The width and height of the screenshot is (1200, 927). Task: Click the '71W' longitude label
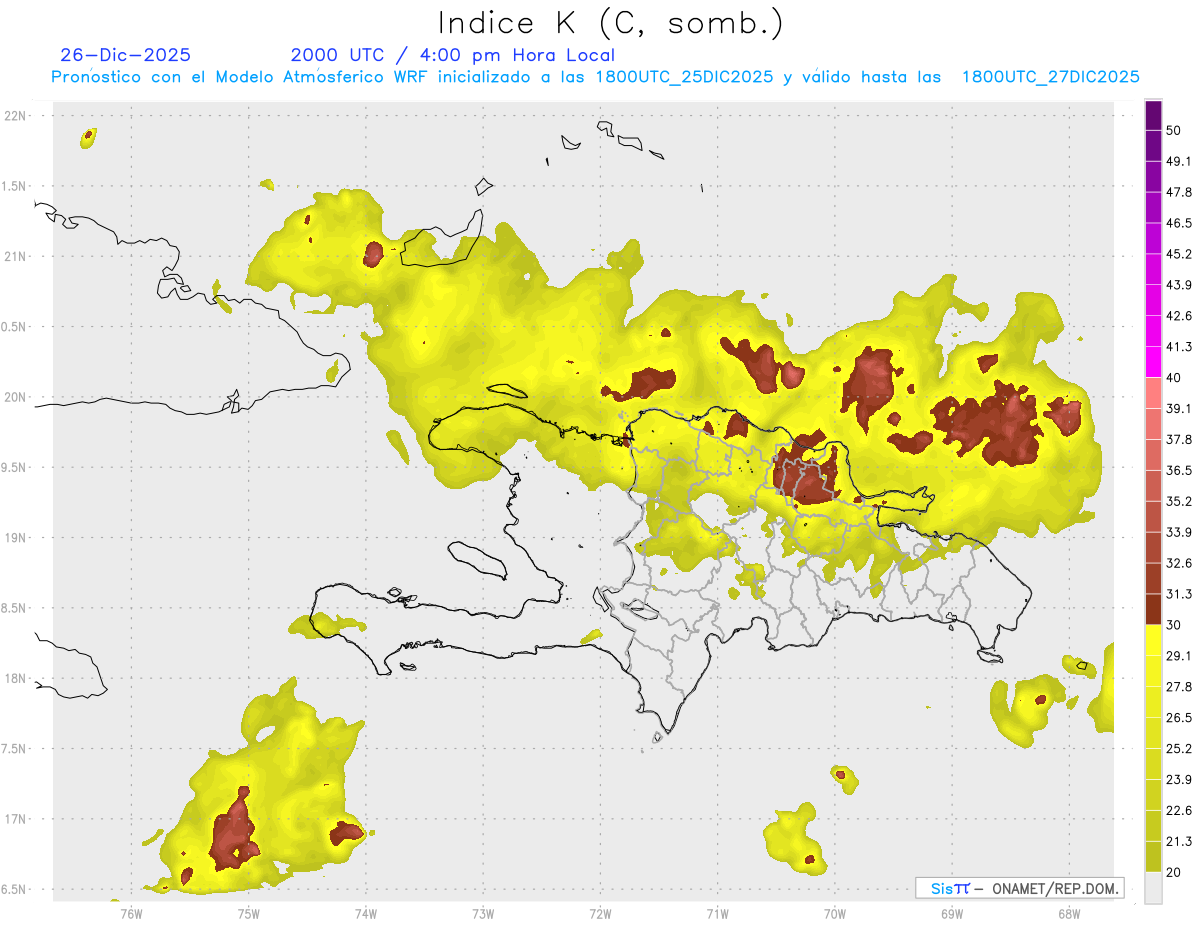(717, 913)
